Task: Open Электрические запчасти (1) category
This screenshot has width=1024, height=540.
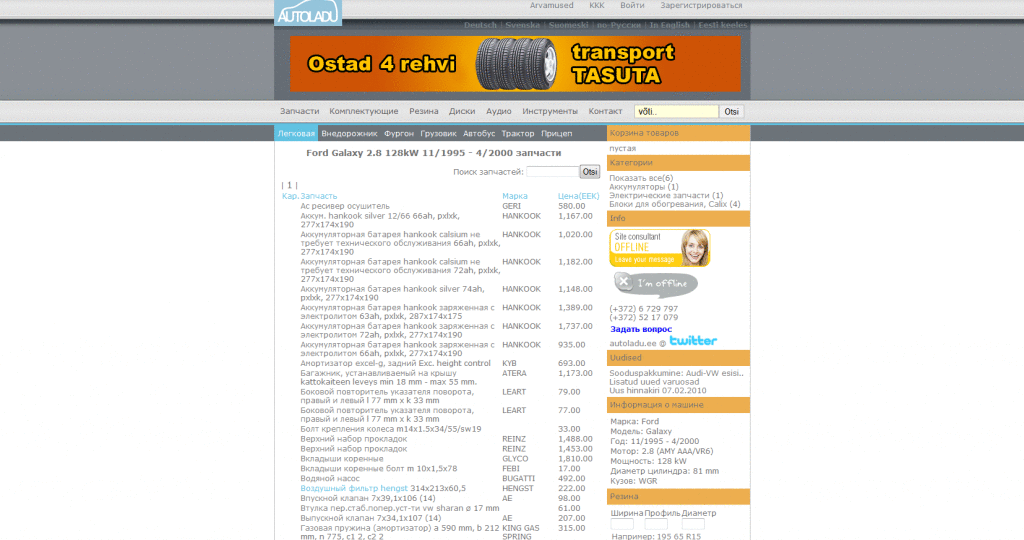Action: pyautogui.click(x=665, y=195)
